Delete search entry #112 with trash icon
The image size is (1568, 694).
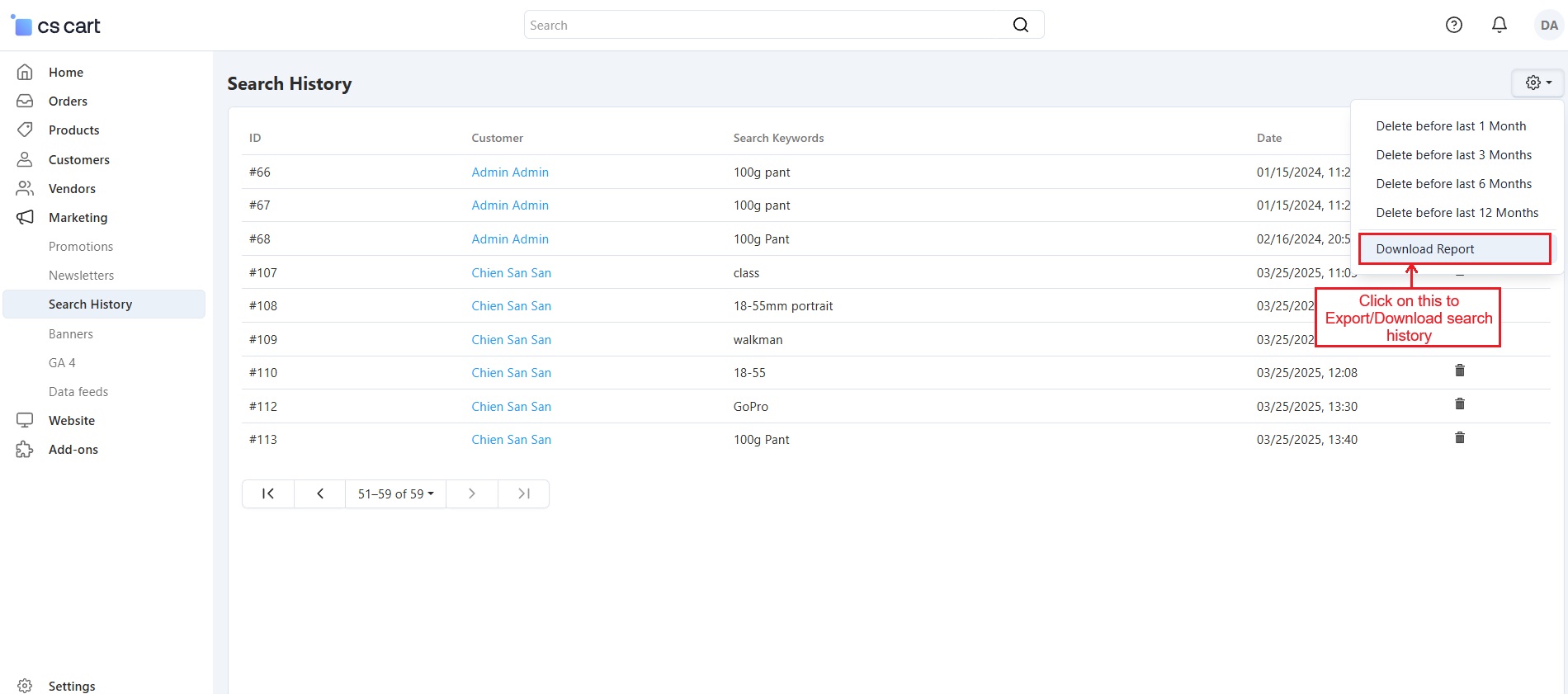pos(1459,404)
